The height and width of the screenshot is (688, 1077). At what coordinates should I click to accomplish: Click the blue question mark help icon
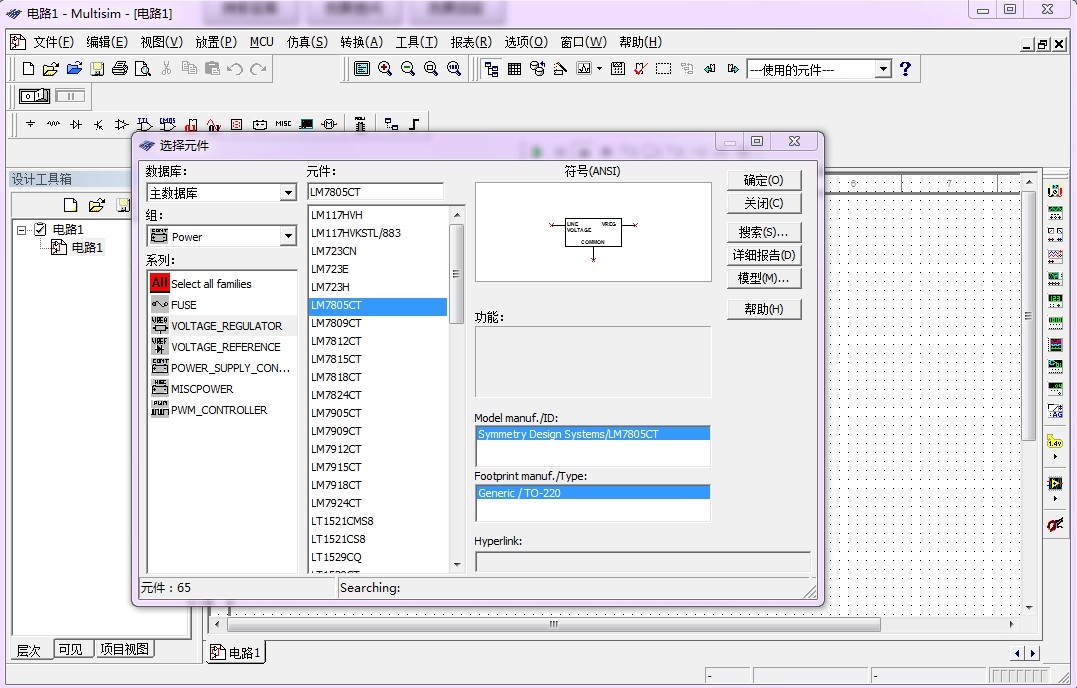click(905, 69)
